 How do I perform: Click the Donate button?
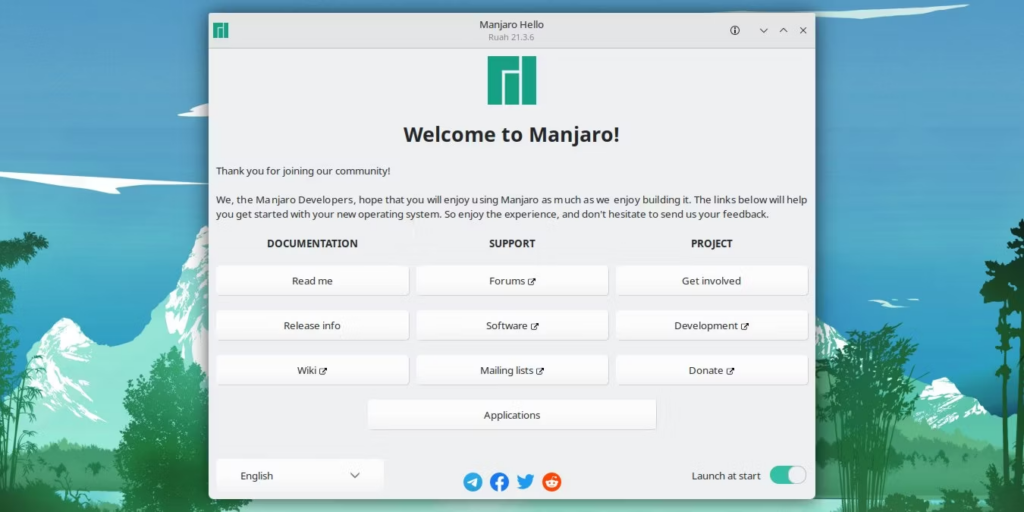click(x=712, y=370)
